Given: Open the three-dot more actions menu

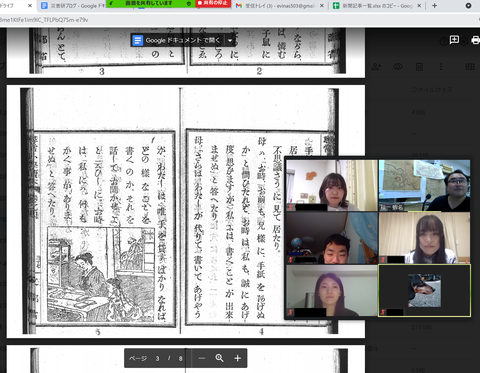Looking at the screenshot, I should click(441, 67).
